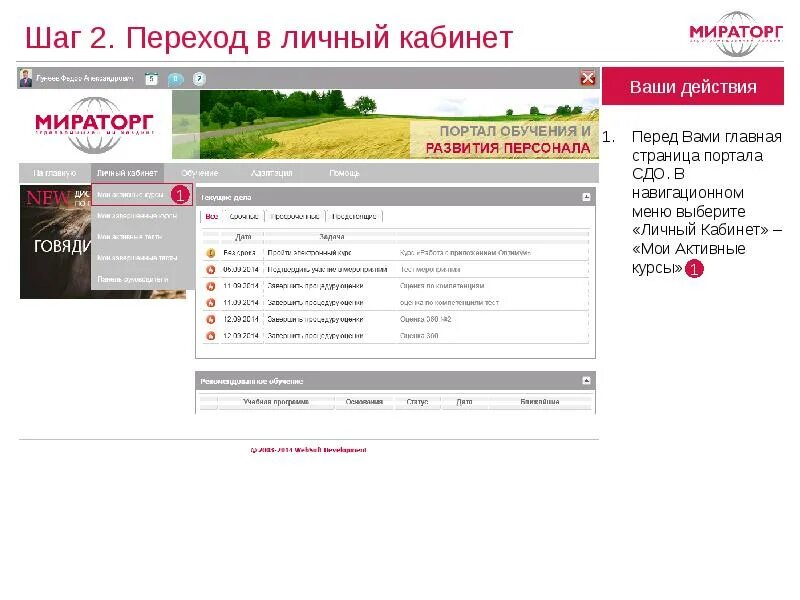Click the question mark help icon
Screen dimensions: 800x600
[199, 79]
